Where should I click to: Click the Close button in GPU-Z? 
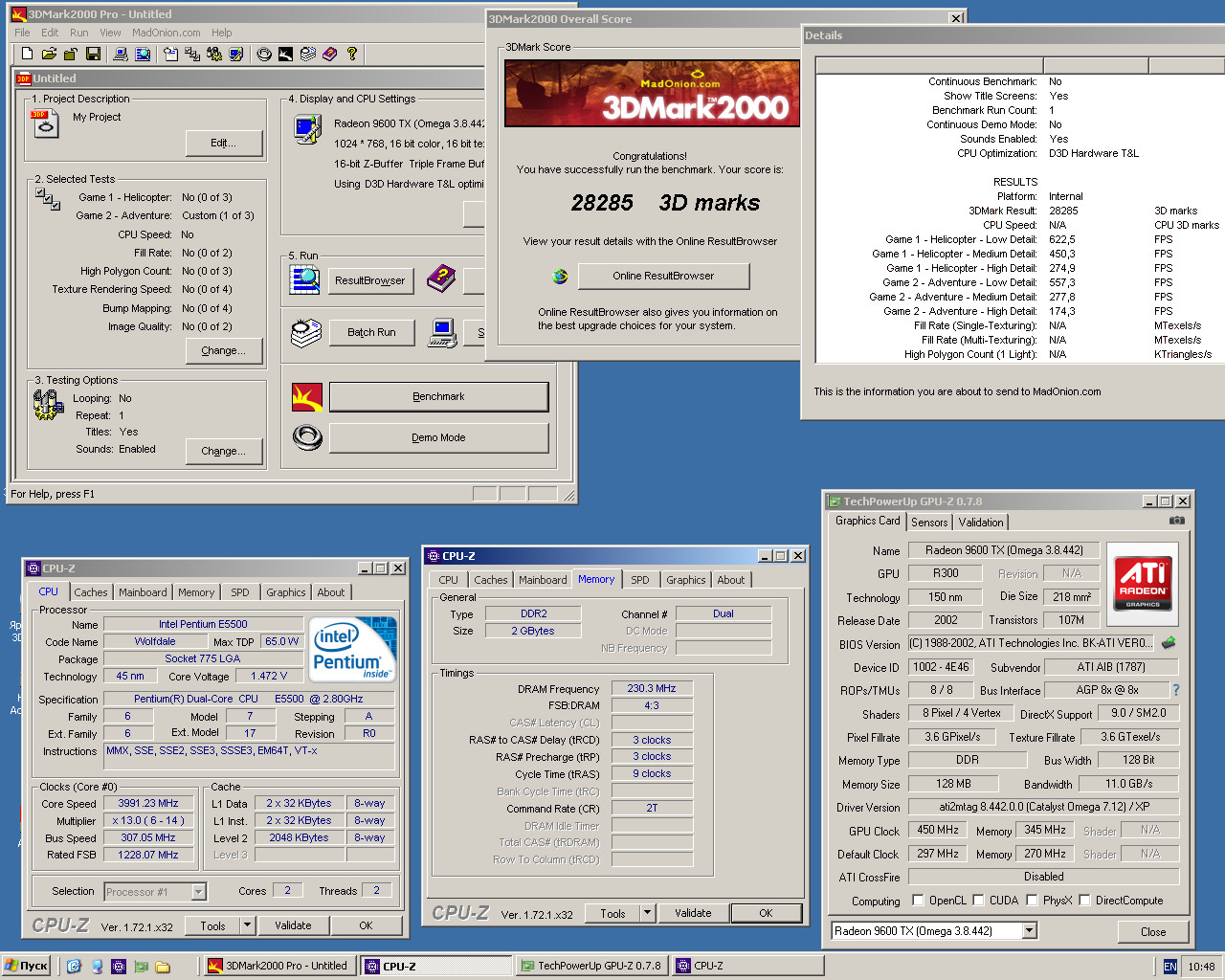click(x=1153, y=932)
